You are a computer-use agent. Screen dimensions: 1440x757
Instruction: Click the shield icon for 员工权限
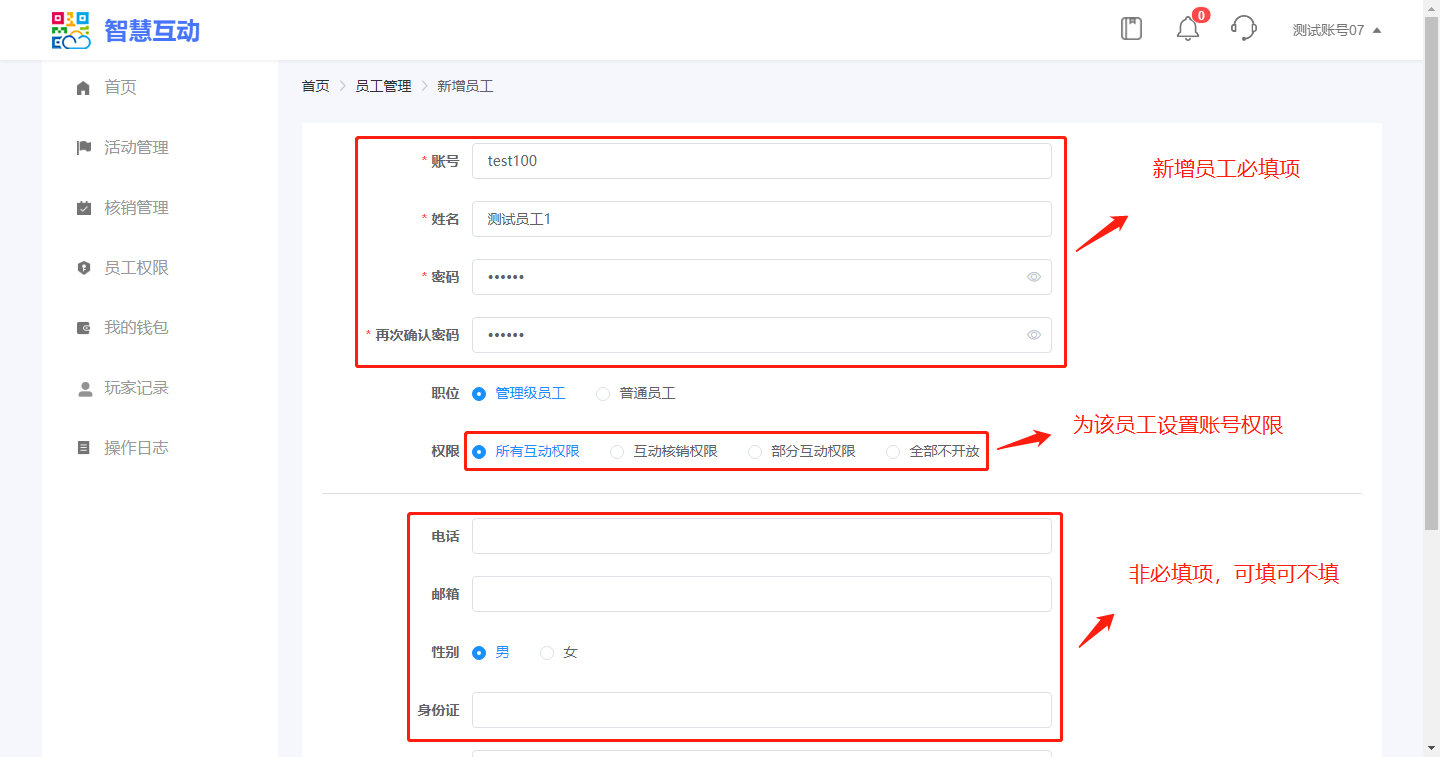(x=84, y=268)
